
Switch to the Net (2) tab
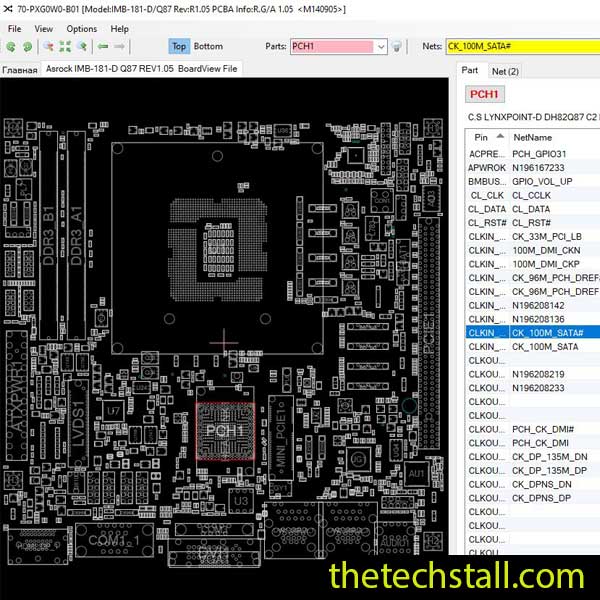[x=505, y=71]
